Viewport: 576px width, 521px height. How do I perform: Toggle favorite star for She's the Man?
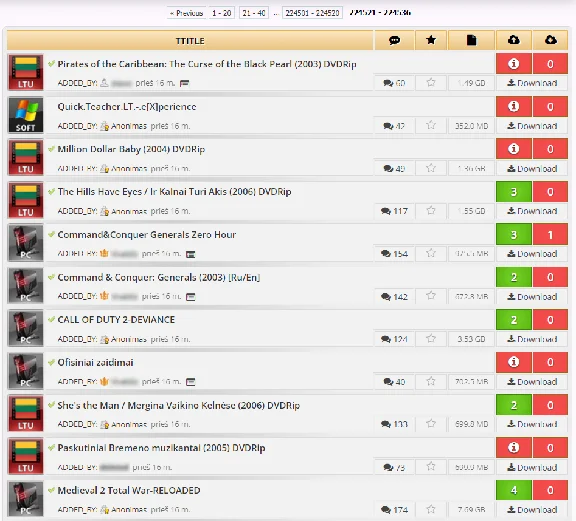click(431, 424)
